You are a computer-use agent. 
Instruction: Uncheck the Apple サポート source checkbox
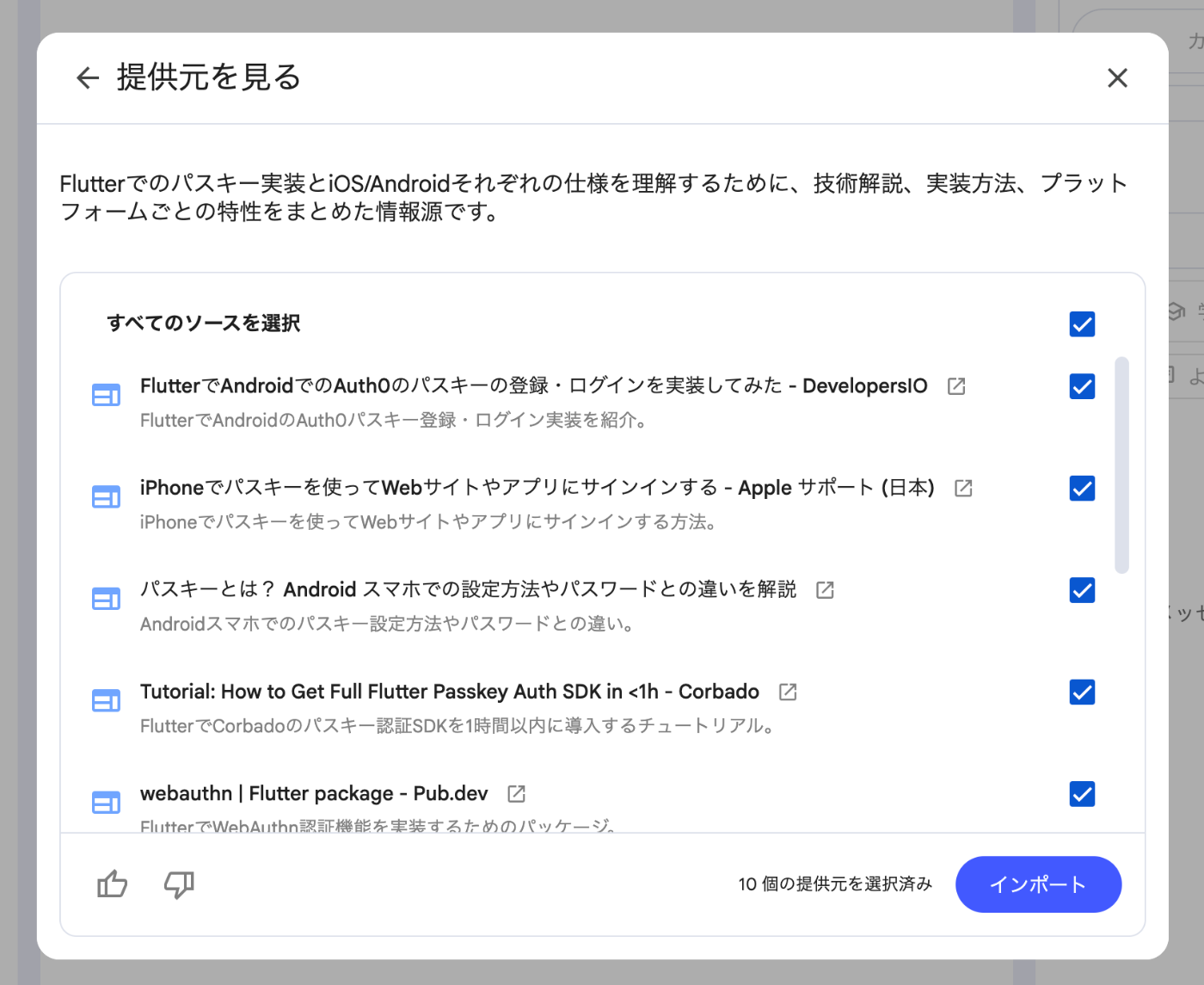(x=1082, y=489)
